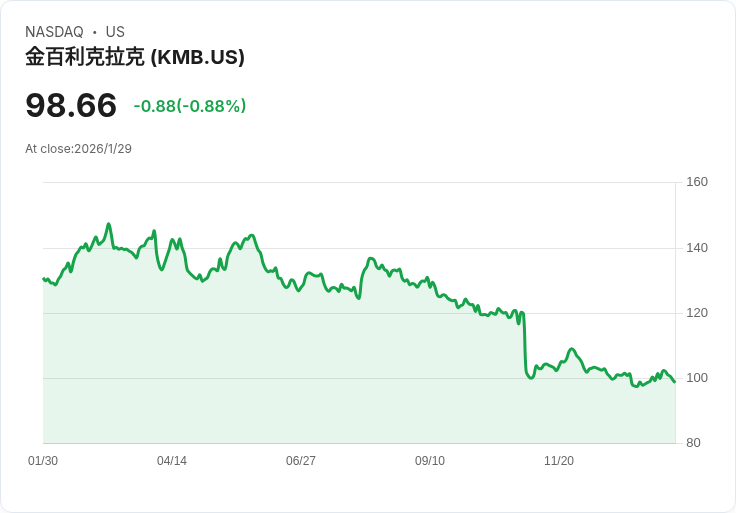This screenshot has height=513, width=736.
Task: Click the 01/30 date on the time axis
Action: (43, 461)
